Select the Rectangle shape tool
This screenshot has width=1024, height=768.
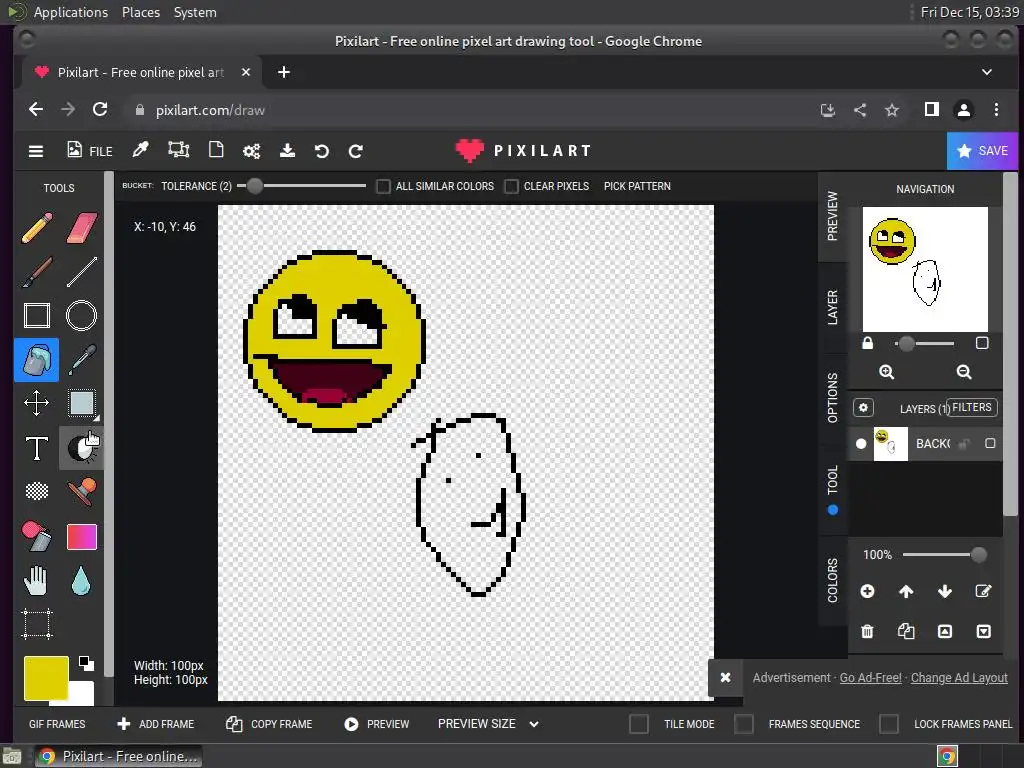click(37, 315)
